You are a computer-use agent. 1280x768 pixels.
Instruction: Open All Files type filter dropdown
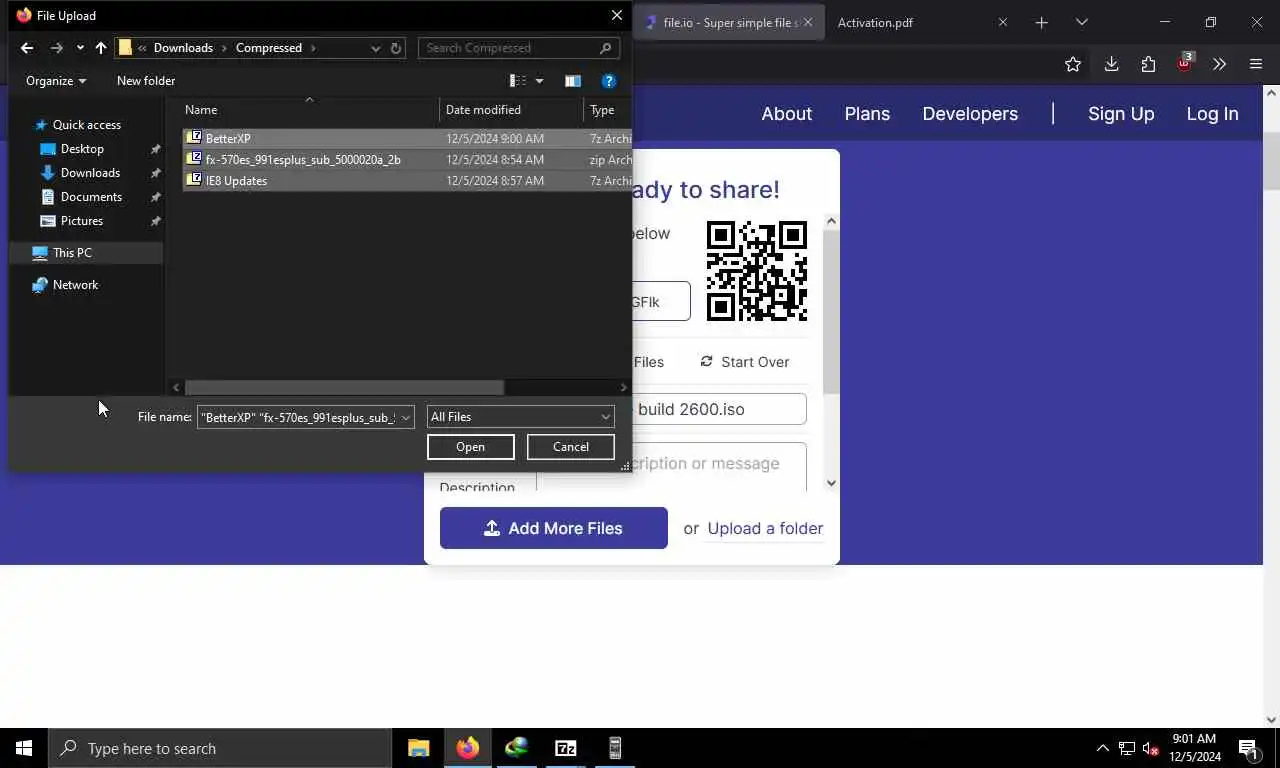point(520,417)
